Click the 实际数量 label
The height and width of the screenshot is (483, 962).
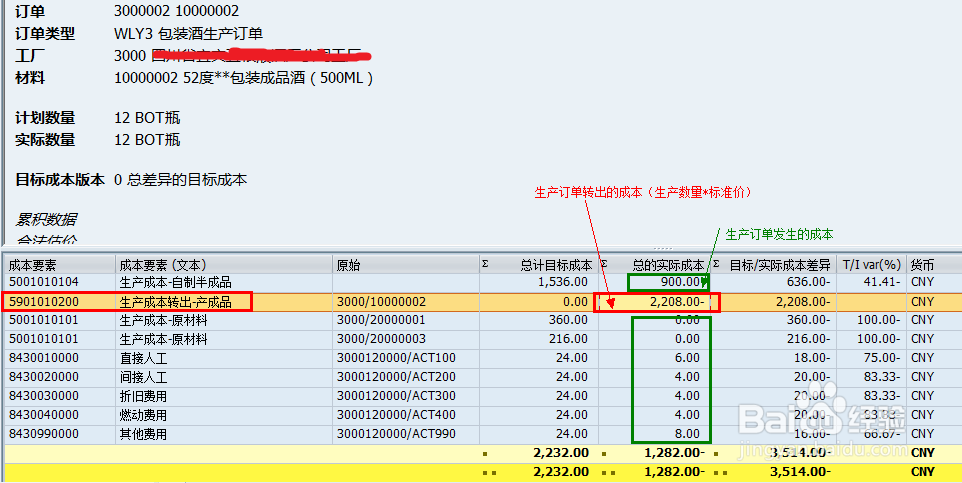pos(45,140)
